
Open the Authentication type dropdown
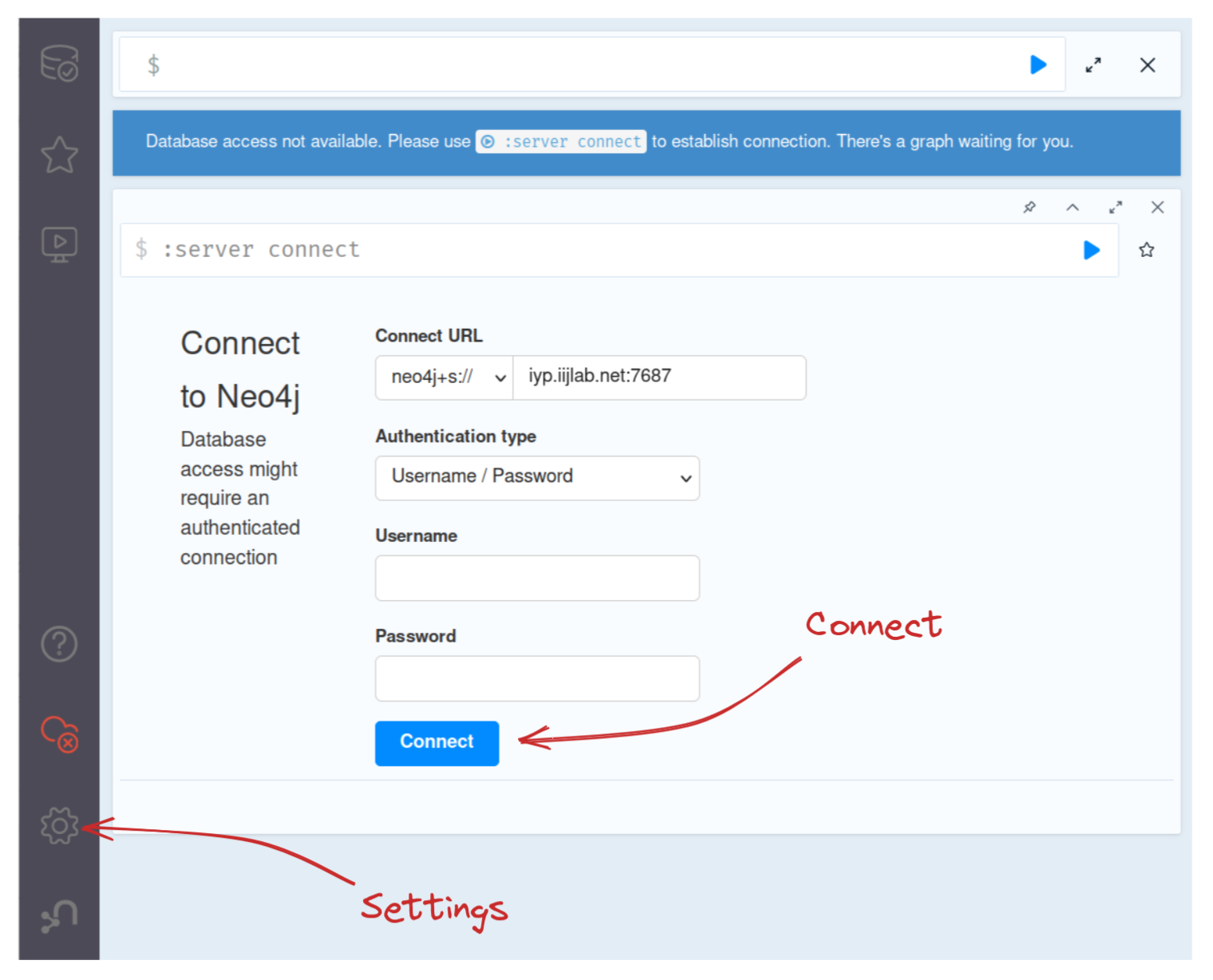[x=537, y=478]
